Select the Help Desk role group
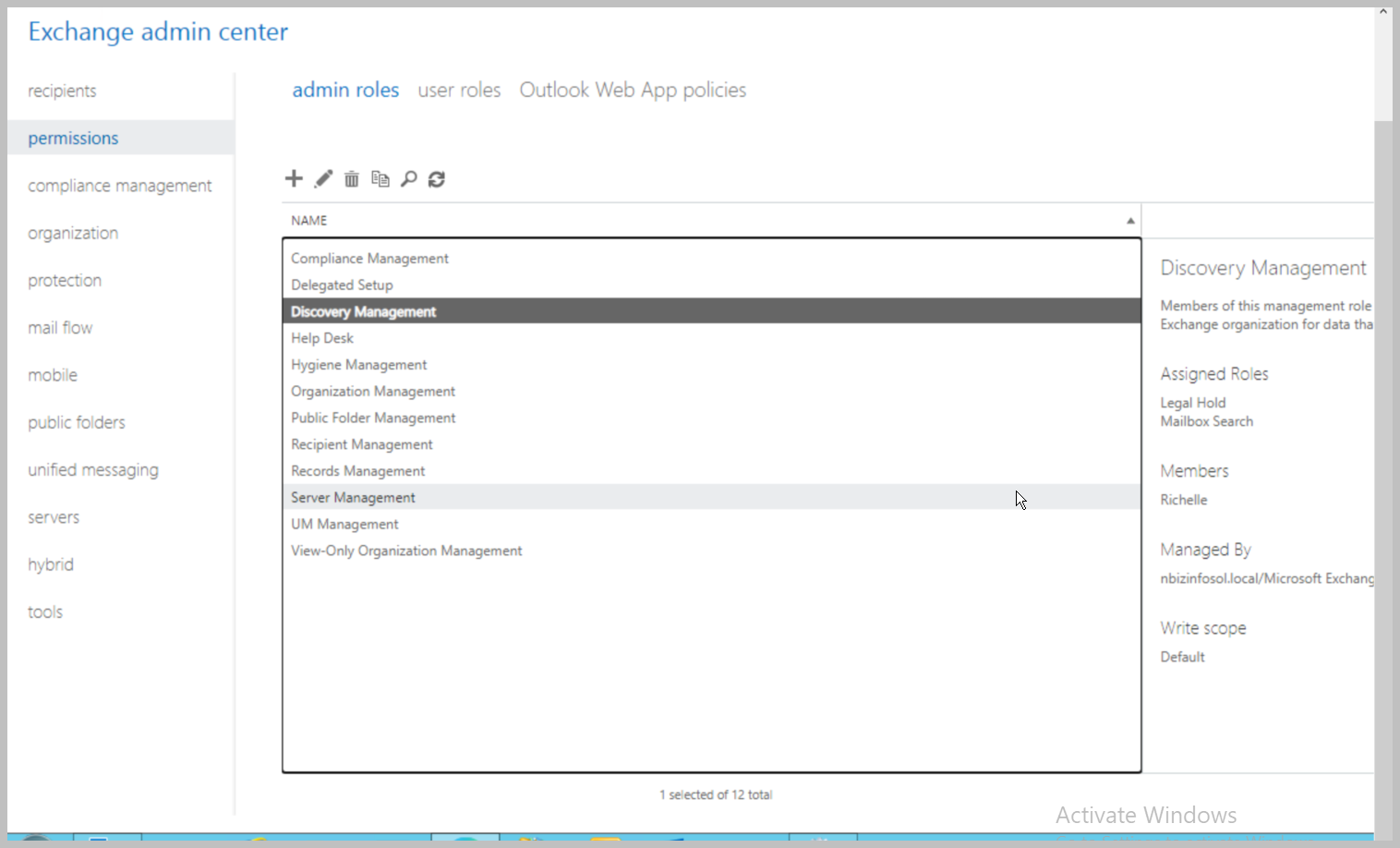The width and height of the screenshot is (1400, 848). pyautogui.click(x=711, y=338)
